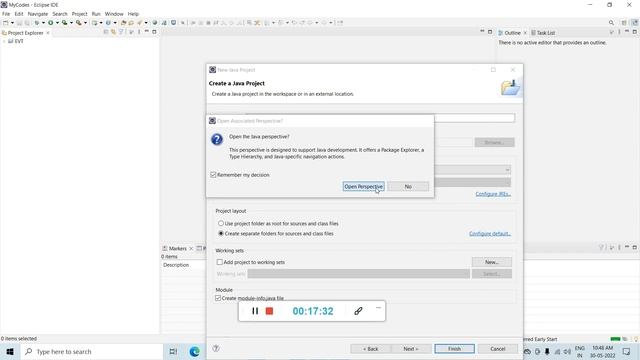Open Windows Start menu
The image size is (640, 360).
(10, 351)
